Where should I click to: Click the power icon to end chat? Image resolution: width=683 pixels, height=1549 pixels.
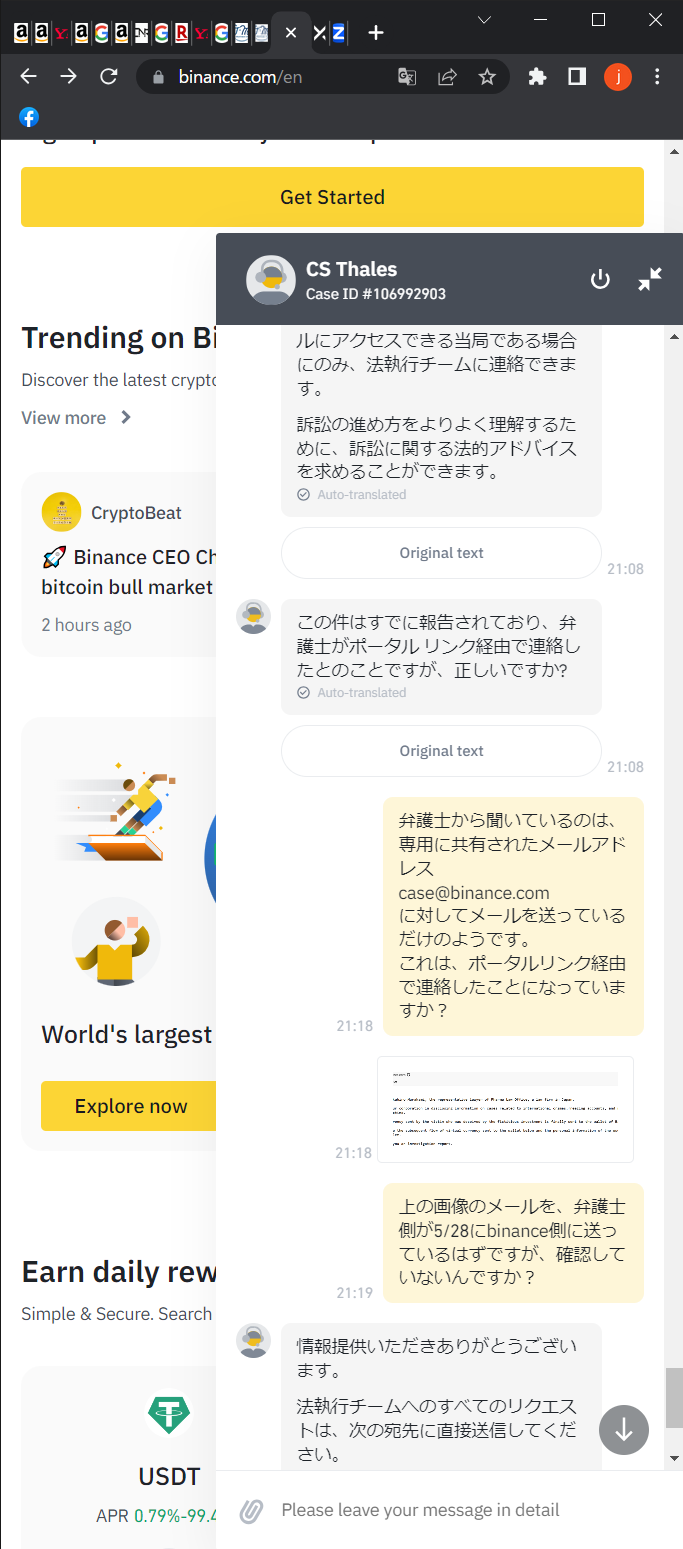[600, 280]
